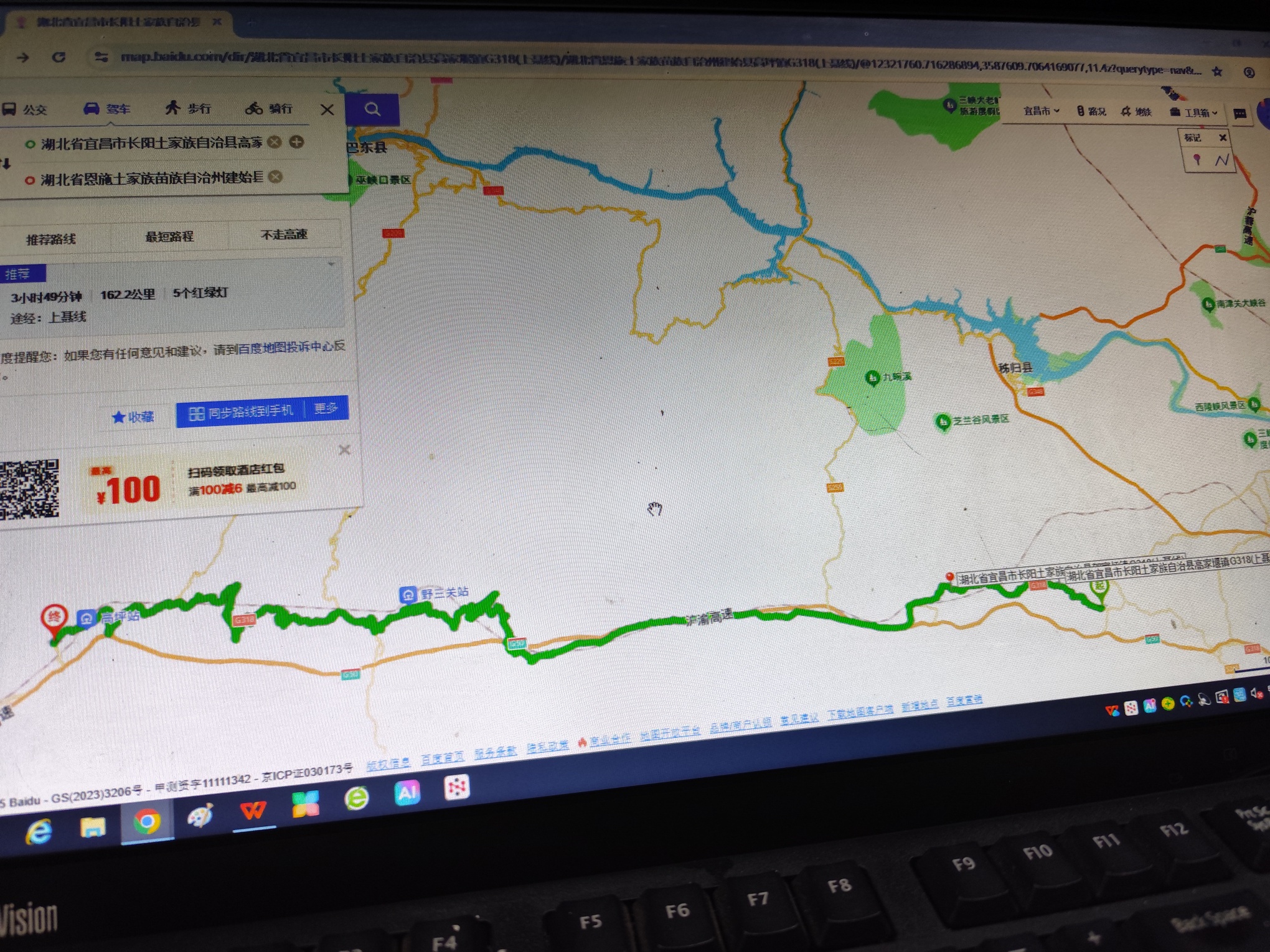Toggle the 地铁 subway layer
Viewport: 1270px width, 952px height.
tap(1136, 112)
